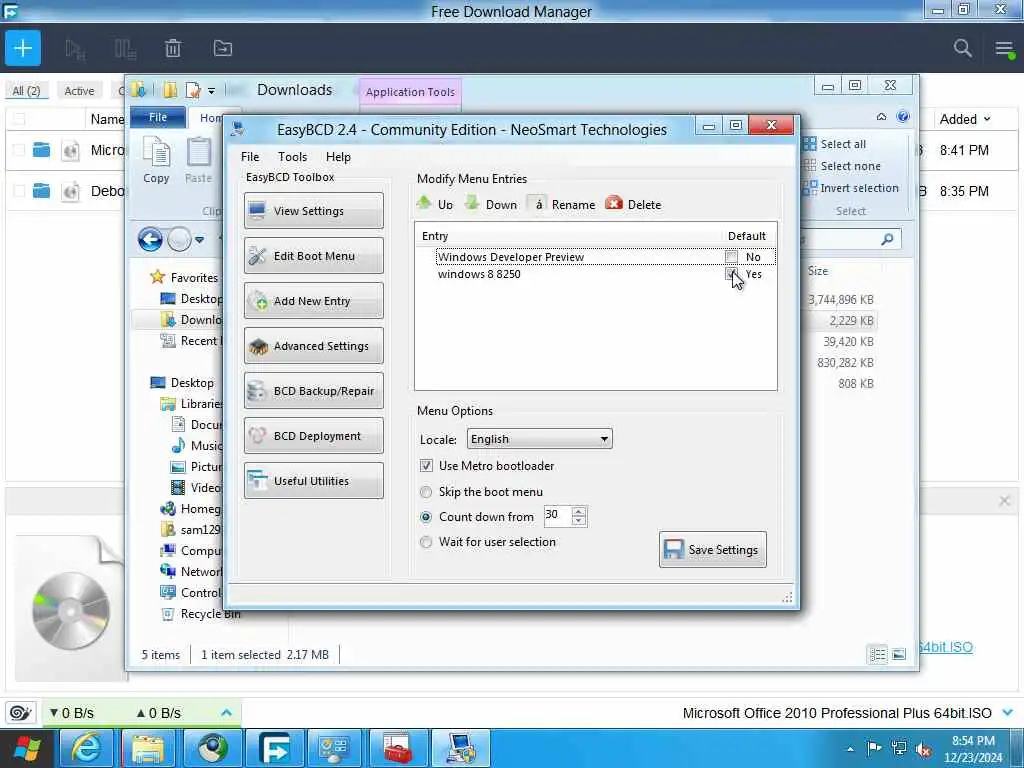Click Delete entry button in EasyBCD
Screen dimensions: 1024x768
click(633, 204)
